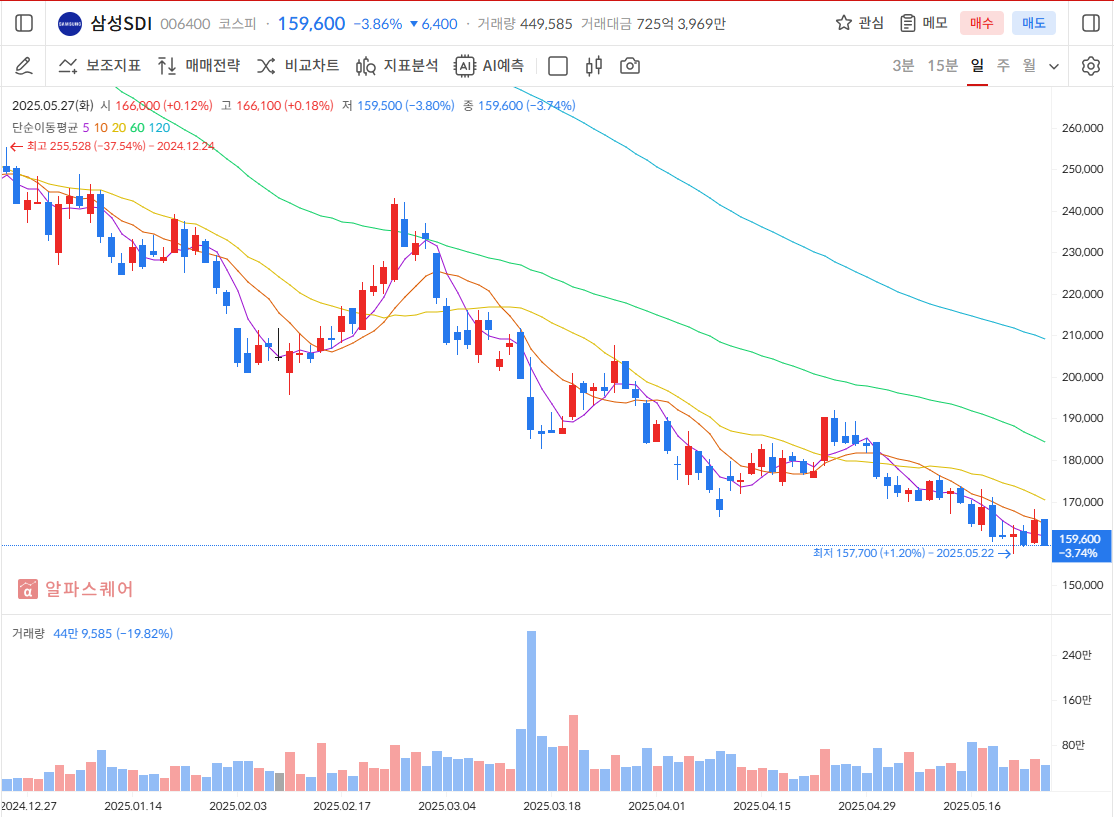Click the 120-day moving average legend

pyautogui.click(x=159, y=127)
